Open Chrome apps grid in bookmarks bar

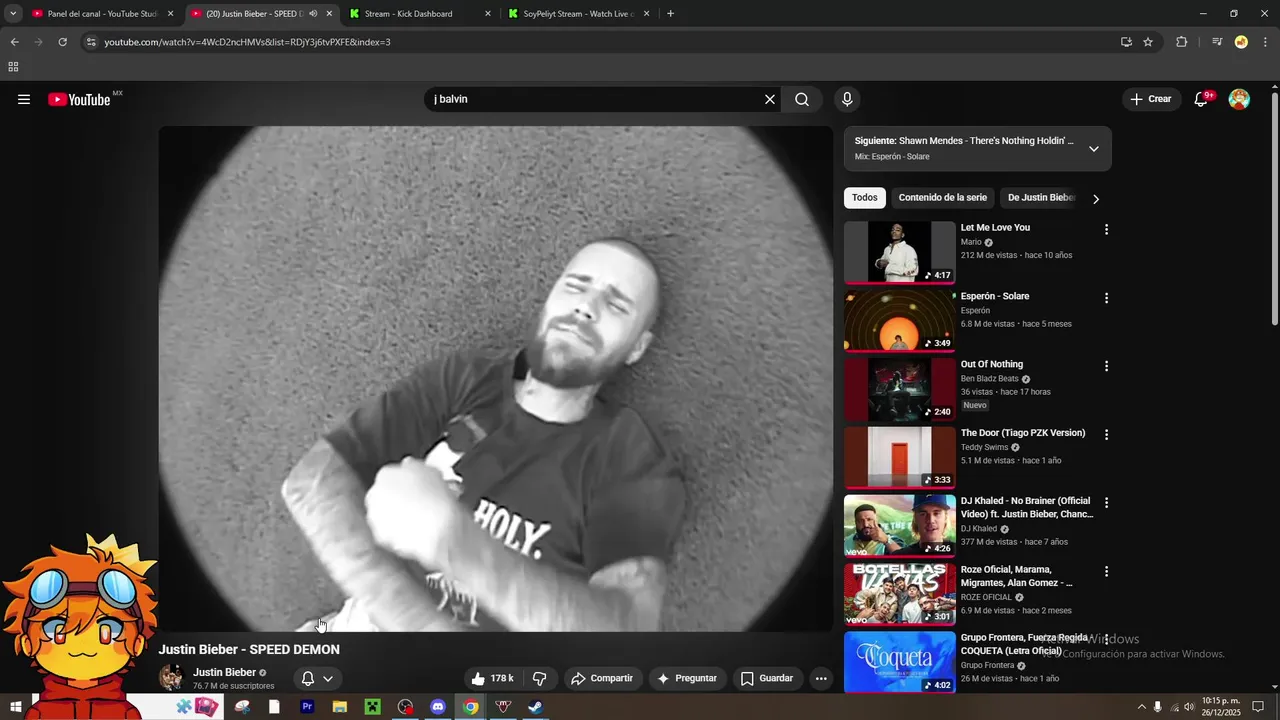(13, 67)
